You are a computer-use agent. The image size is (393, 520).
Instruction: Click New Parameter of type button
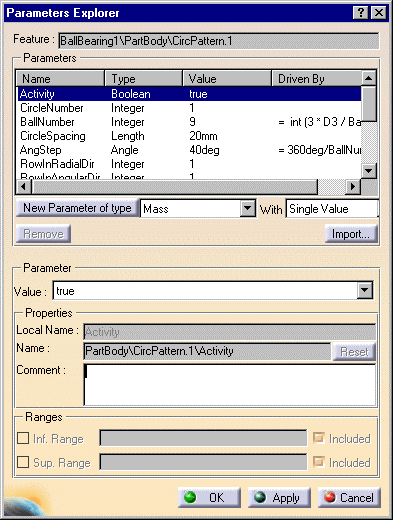[x=77, y=208]
